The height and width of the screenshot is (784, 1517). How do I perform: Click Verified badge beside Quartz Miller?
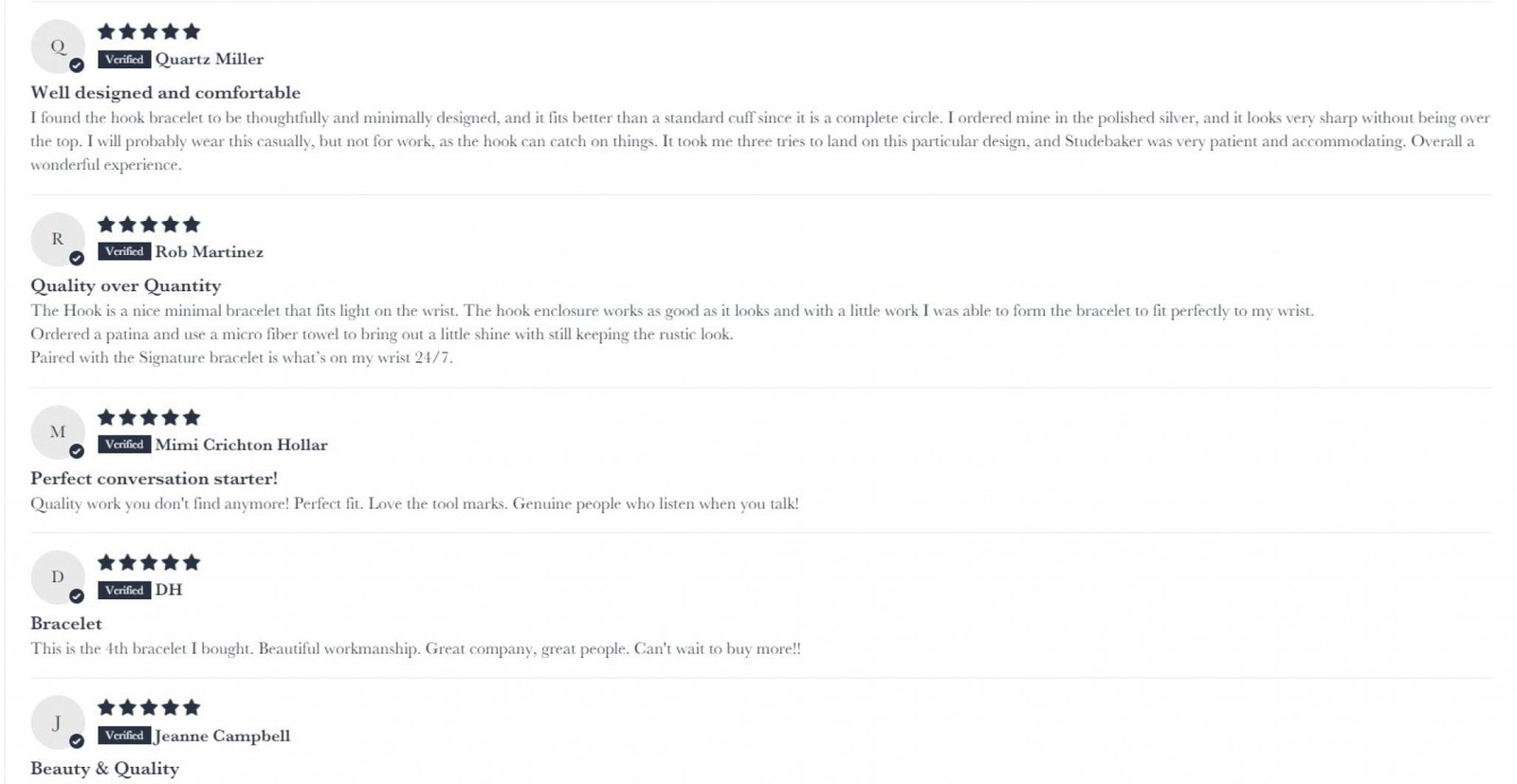pos(124,59)
